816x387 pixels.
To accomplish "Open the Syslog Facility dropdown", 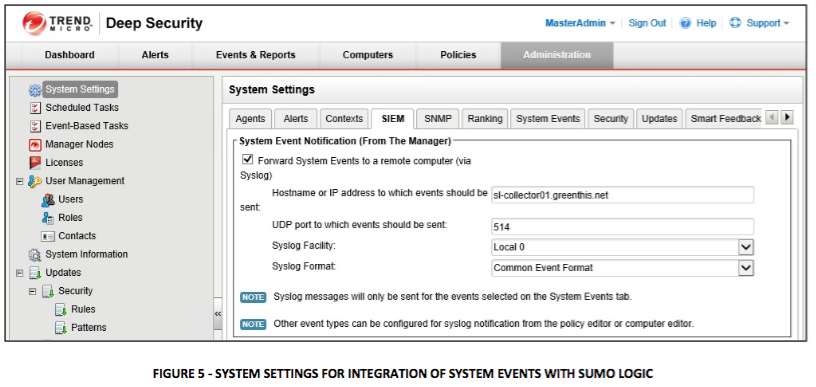I will click(x=746, y=247).
